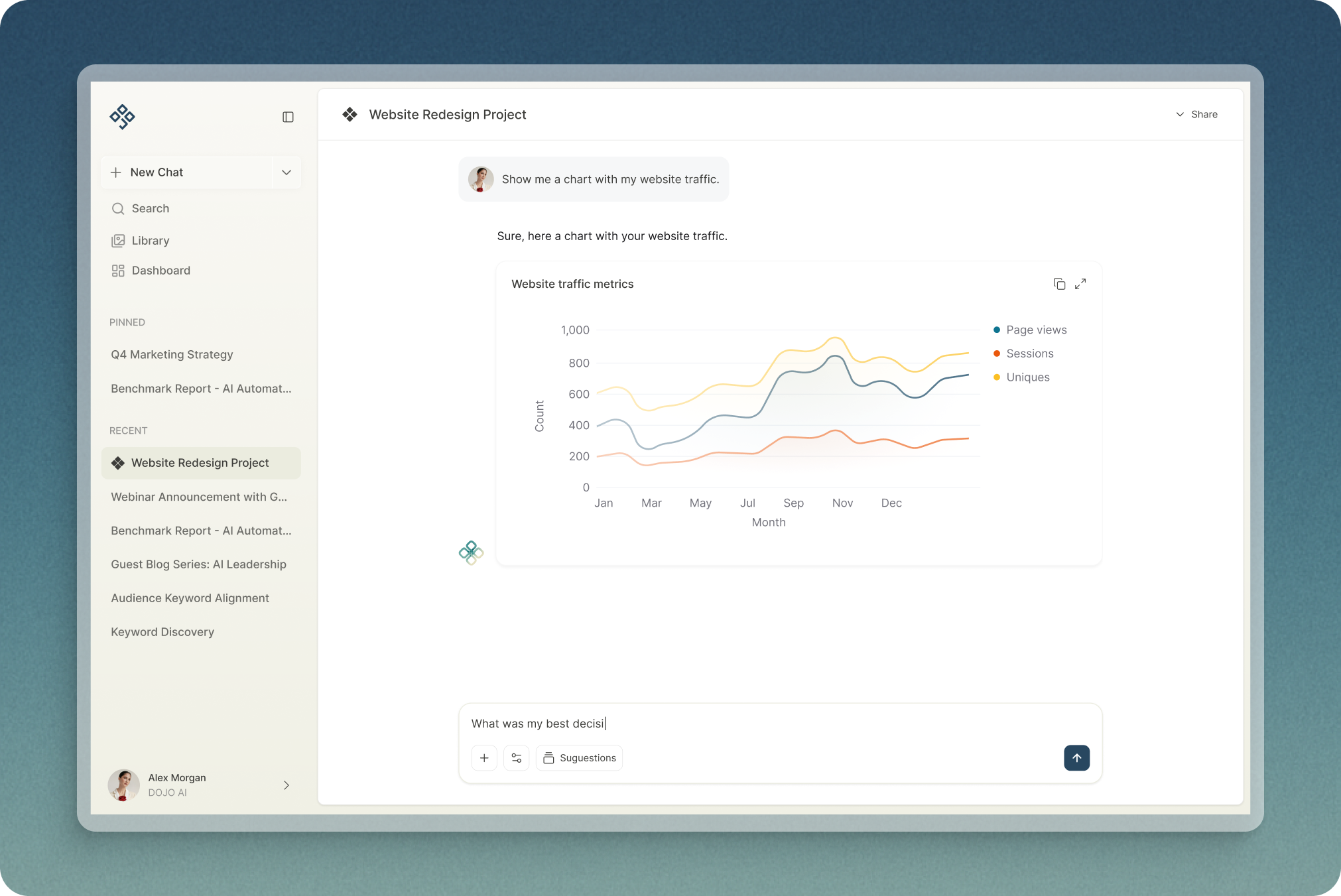1341x896 pixels.
Task: Expand chart to fullscreen view
Action: (x=1080, y=284)
